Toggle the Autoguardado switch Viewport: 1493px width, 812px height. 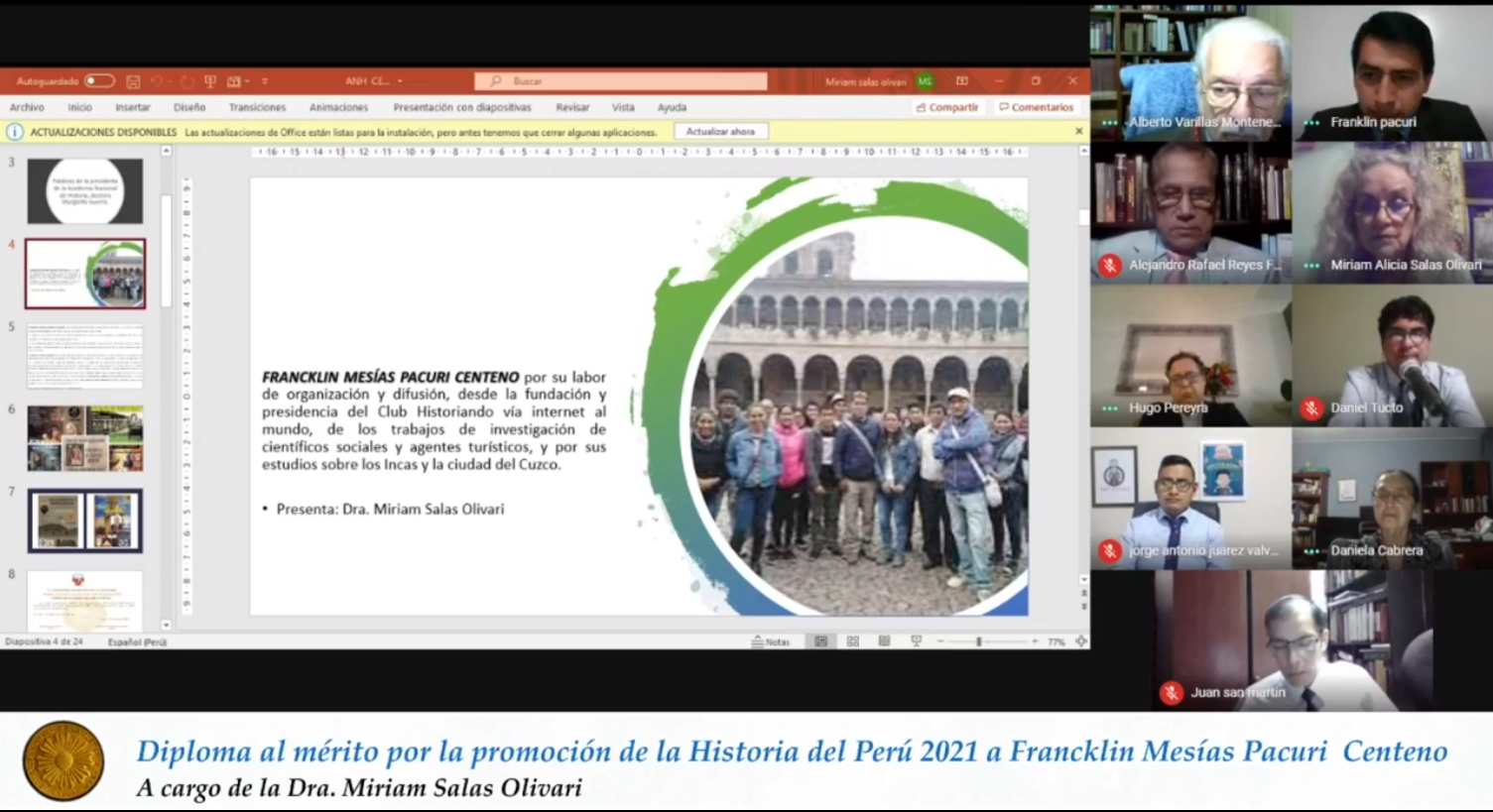tap(98, 81)
